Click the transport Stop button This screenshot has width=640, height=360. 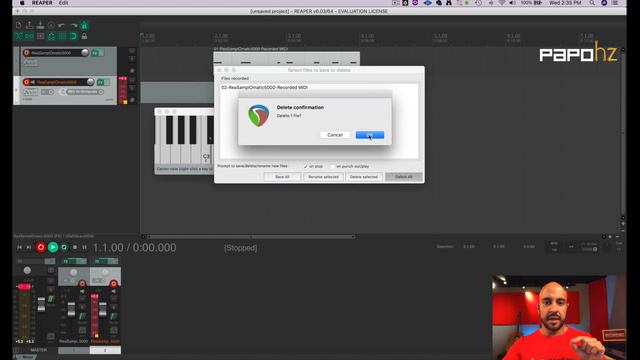click(x=75, y=247)
